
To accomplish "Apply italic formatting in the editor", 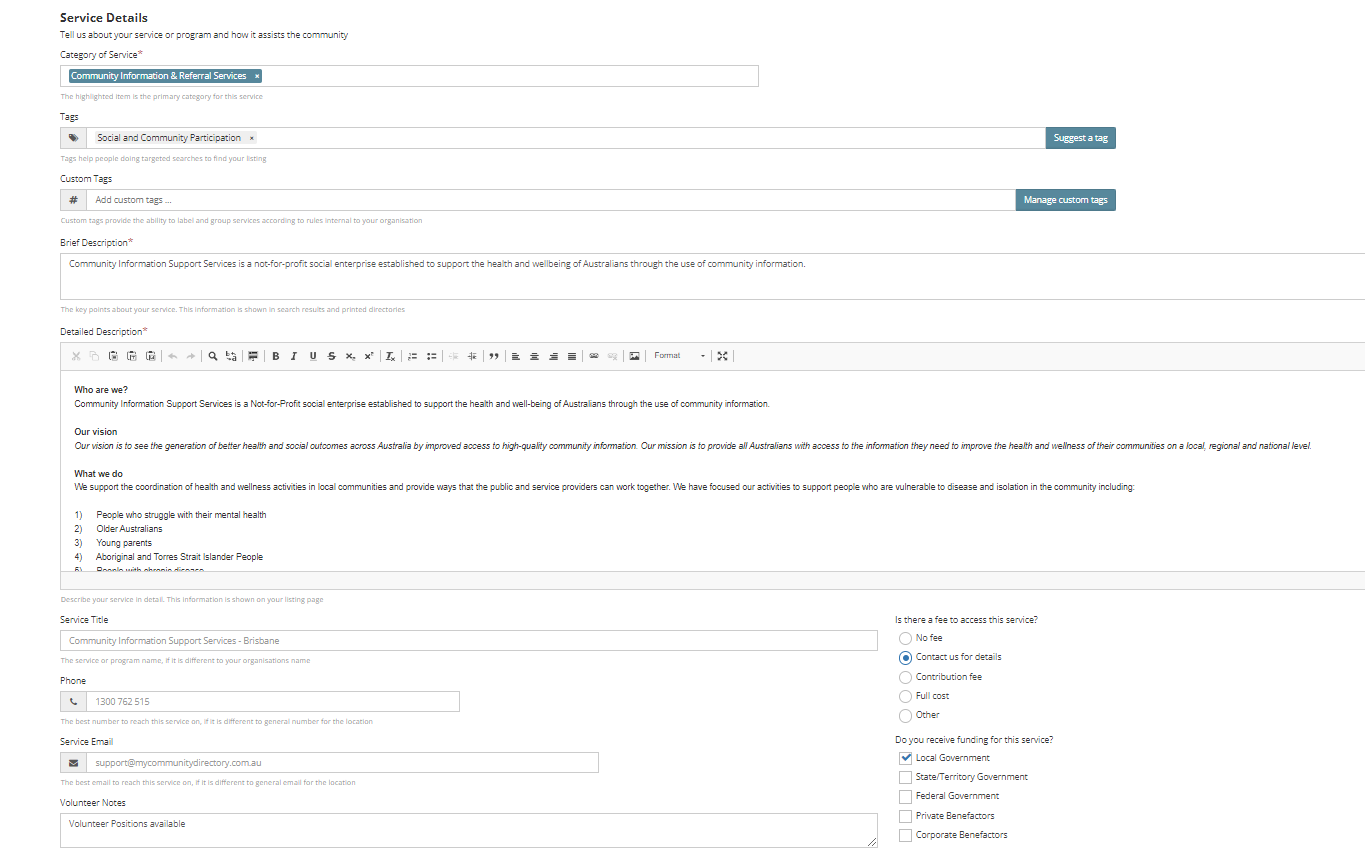I will point(294,356).
